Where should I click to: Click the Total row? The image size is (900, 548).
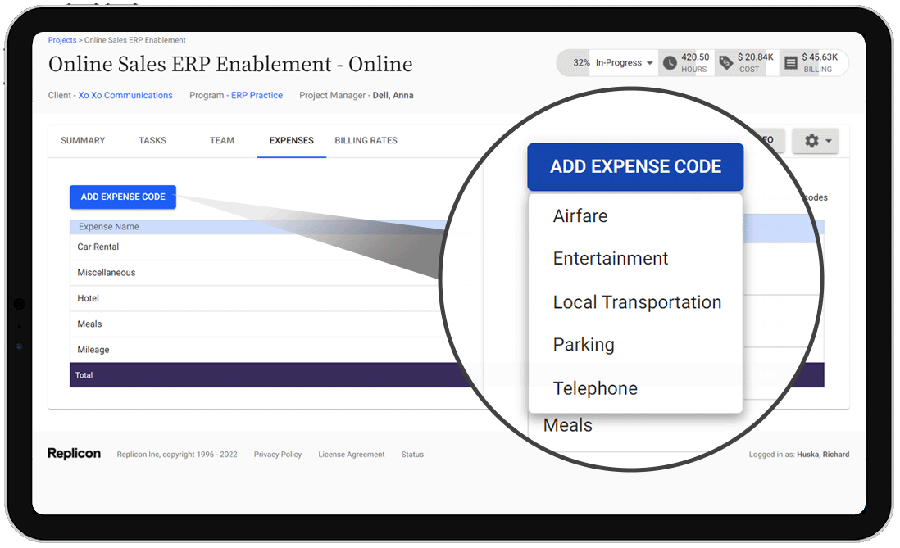click(447, 375)
